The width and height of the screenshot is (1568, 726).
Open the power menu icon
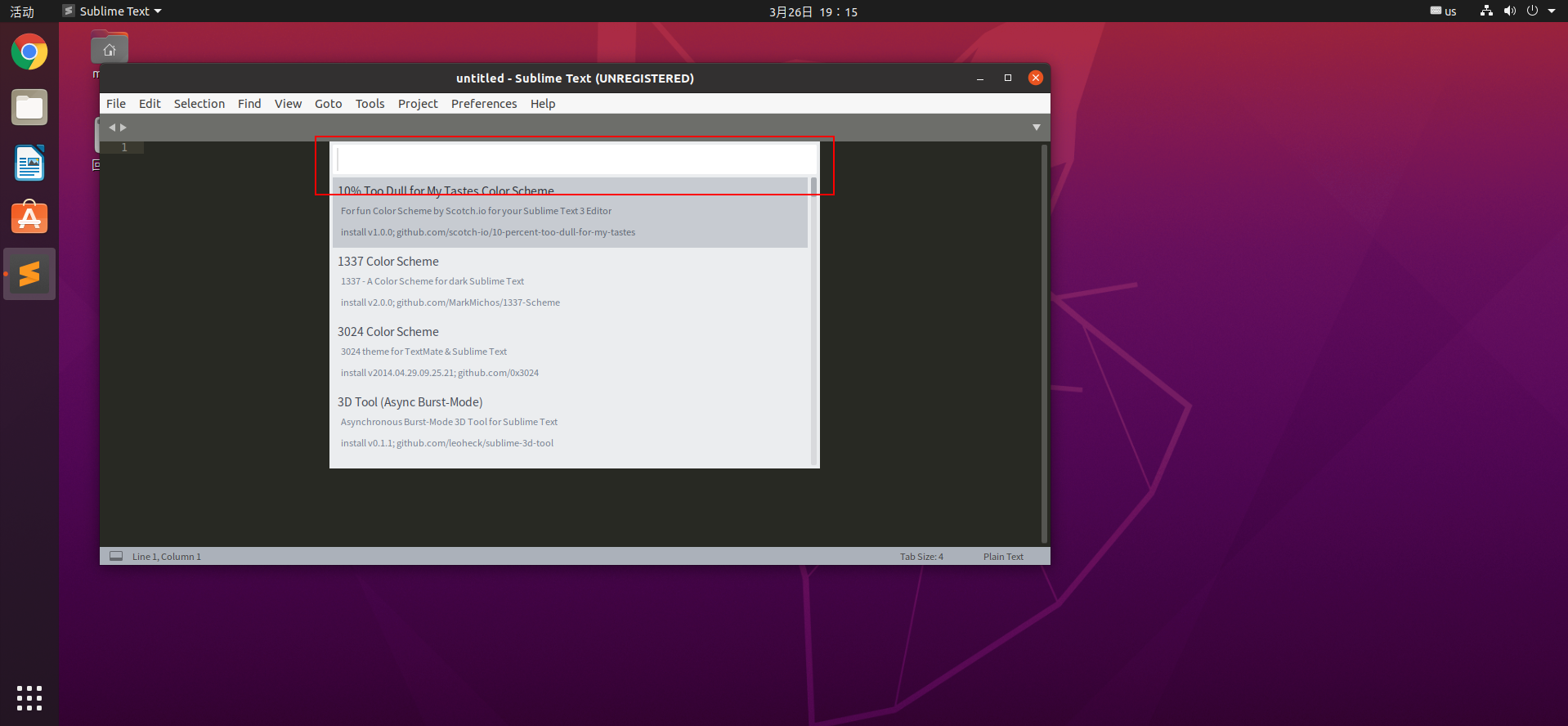[x=1532, y=11]
